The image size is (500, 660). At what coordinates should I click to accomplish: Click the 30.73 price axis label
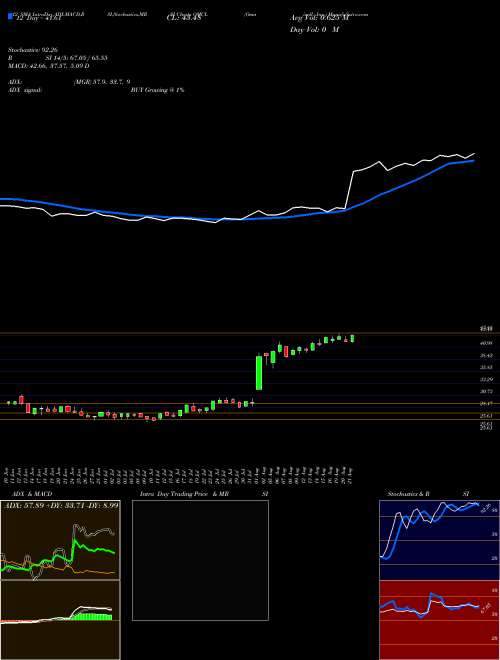[x=486, y=391]
